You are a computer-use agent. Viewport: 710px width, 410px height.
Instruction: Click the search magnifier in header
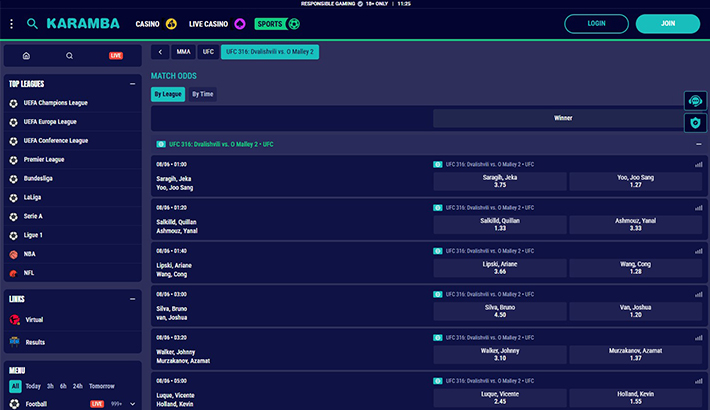tap(32, 24)
